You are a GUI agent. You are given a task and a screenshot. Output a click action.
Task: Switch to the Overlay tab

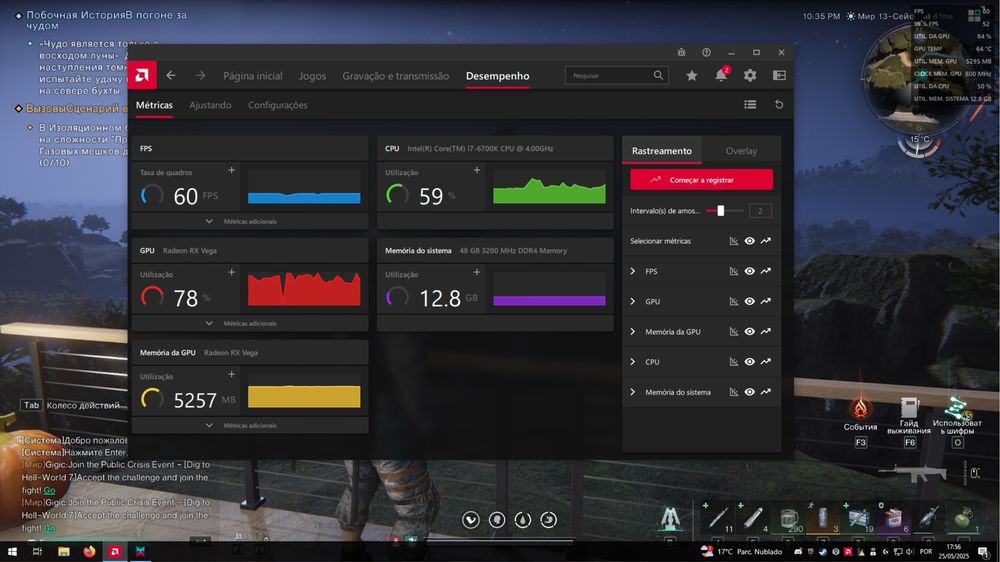(x=741, y=151)
